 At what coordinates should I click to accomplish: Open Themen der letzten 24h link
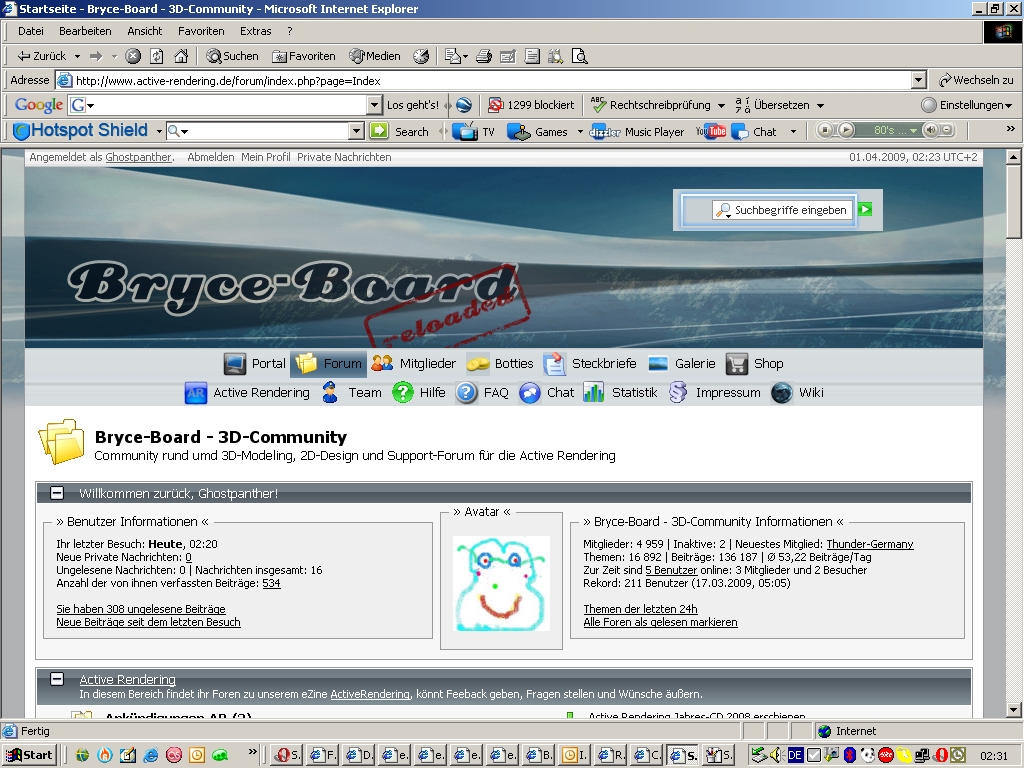[x=640, y=609]
